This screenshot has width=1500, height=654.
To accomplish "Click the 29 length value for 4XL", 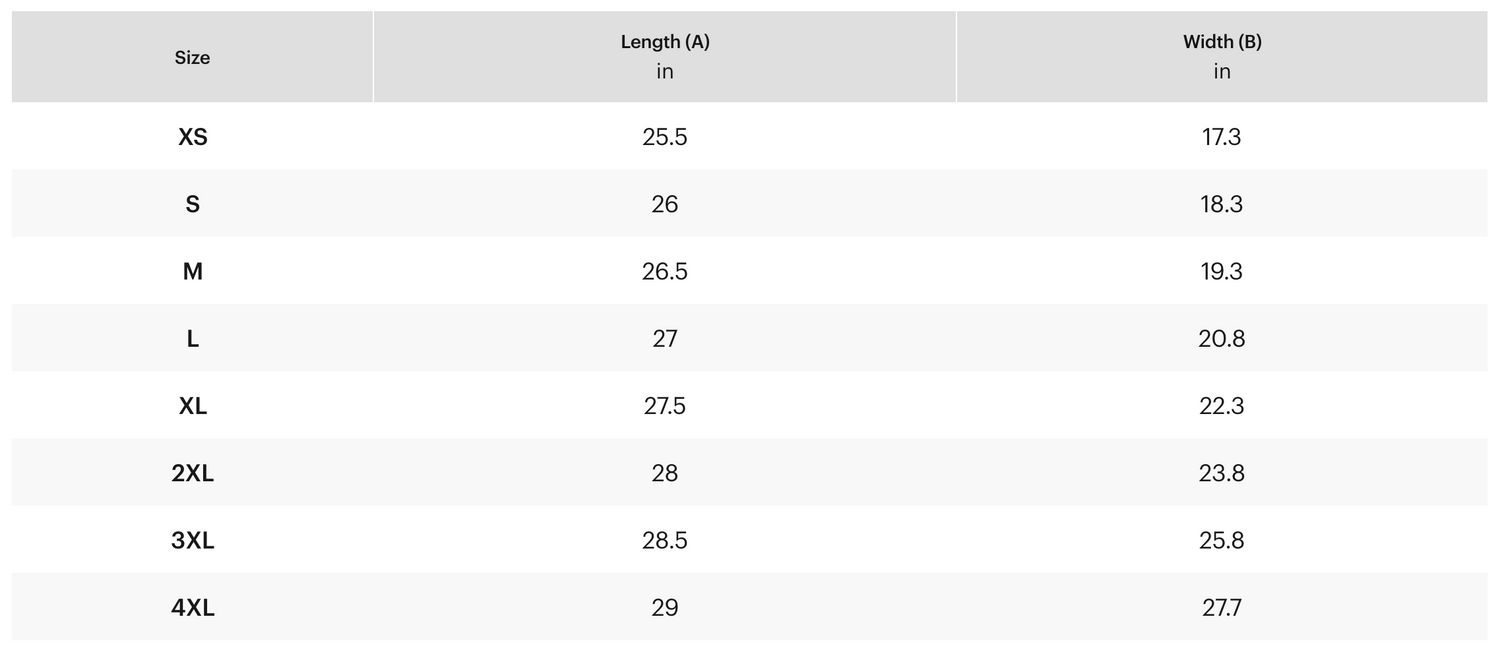I will [665, 608].
